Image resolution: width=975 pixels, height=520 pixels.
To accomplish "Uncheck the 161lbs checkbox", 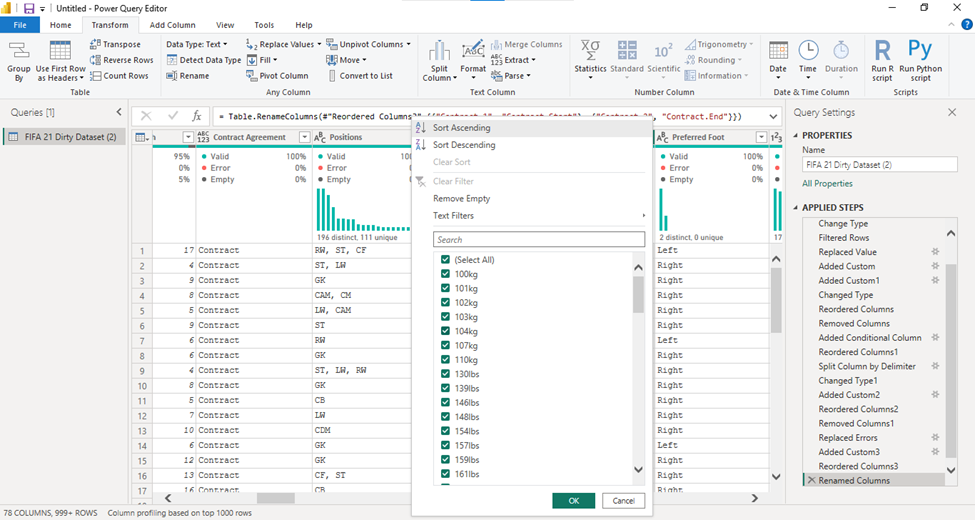I will click(x=445, y=474).
